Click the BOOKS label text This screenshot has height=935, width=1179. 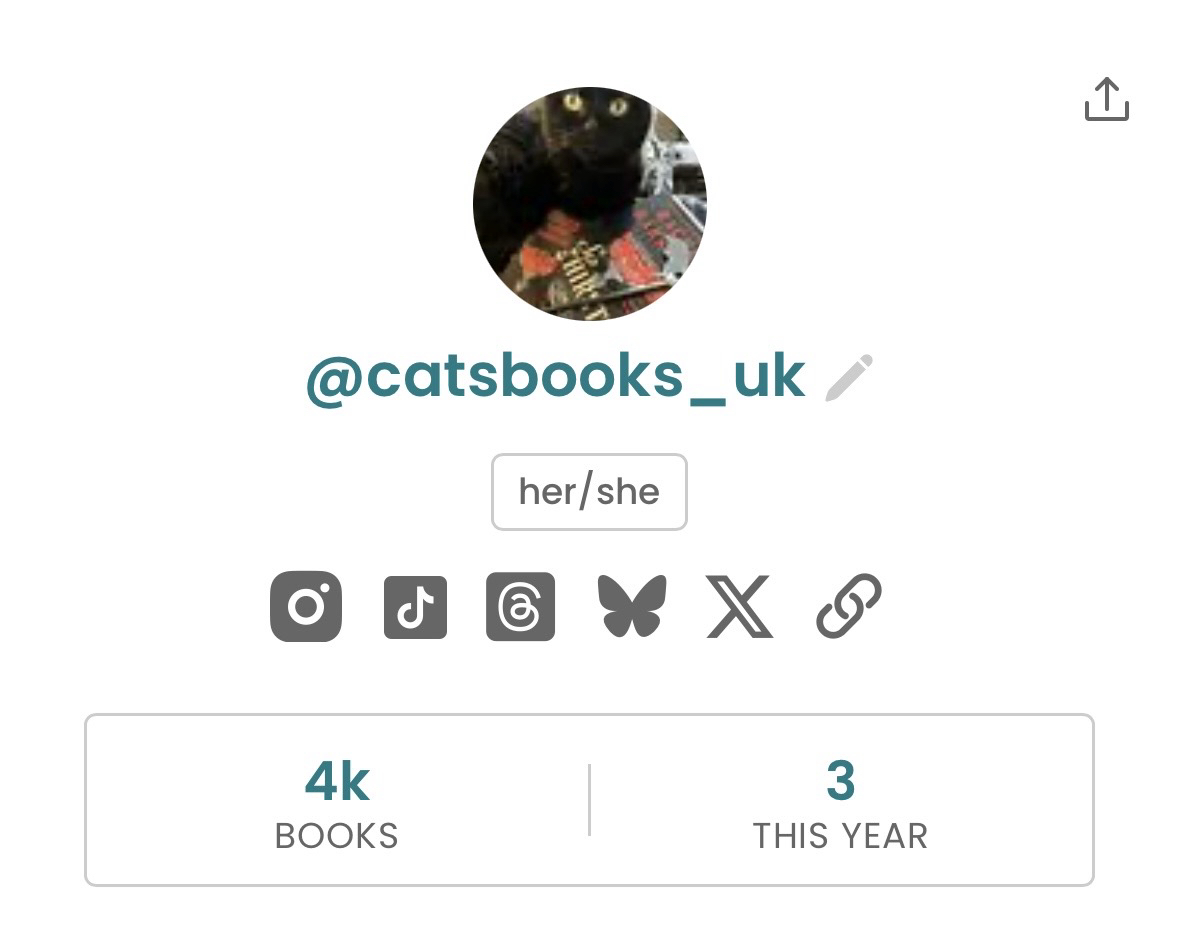tap(337, 836)
